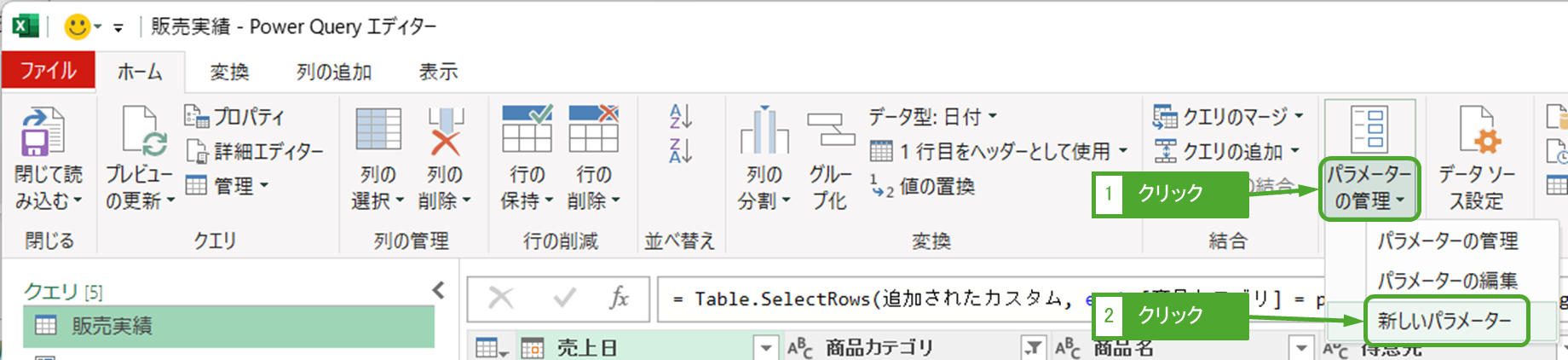1568x360 pixels.
Task: Select New Parameter (新しいパラメーター) menu entry
Action: 1444,321
